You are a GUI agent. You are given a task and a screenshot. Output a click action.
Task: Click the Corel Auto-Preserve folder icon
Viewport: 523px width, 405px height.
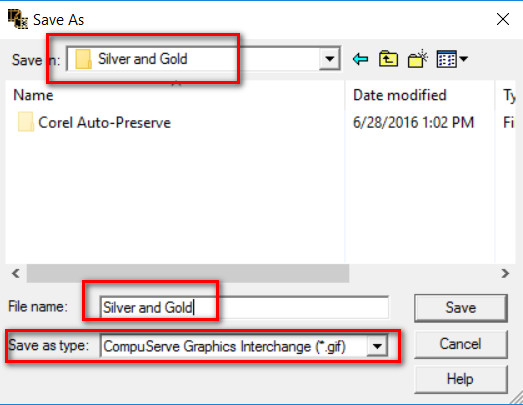tap(26, 122)
